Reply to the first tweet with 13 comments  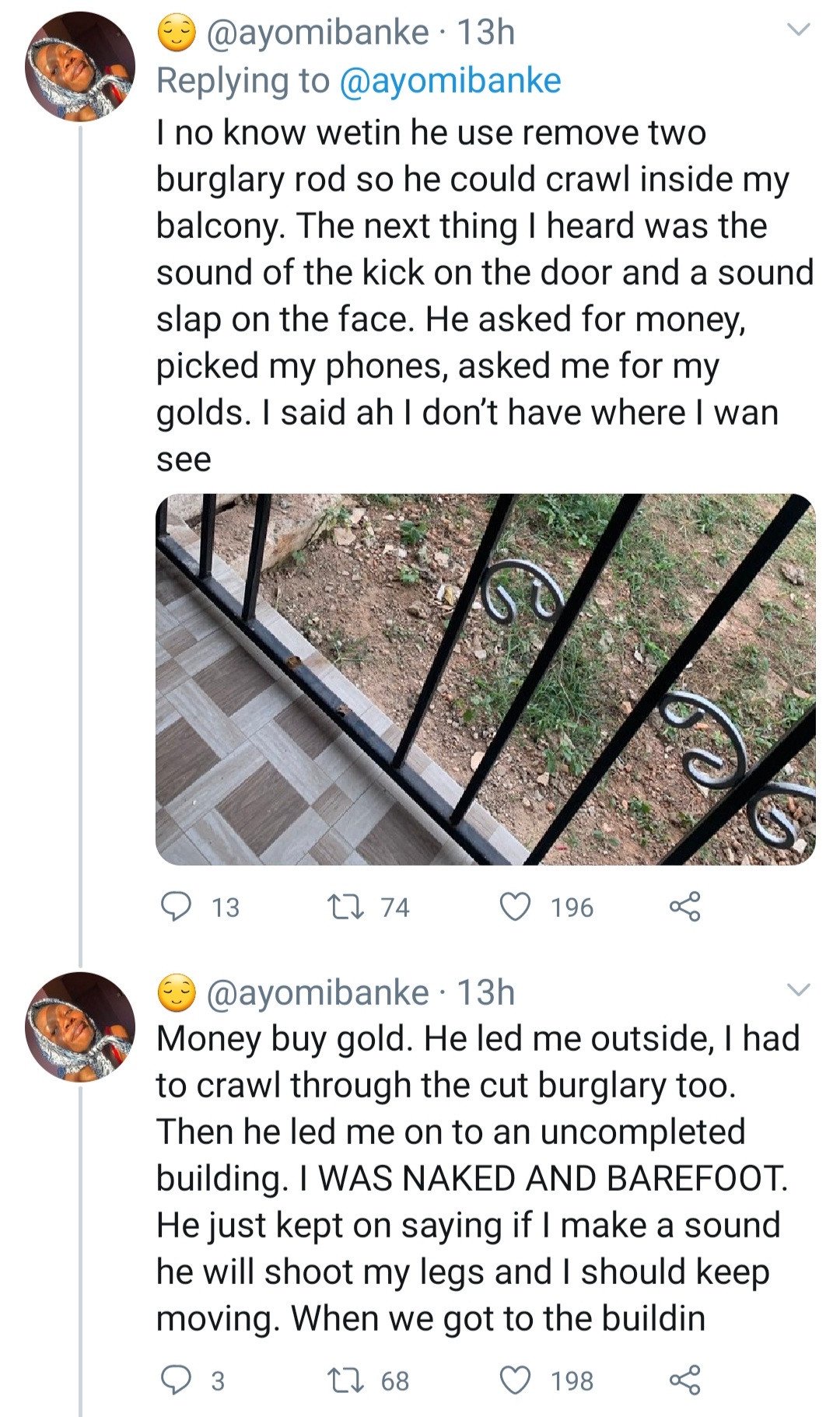(x=177, y=907)
